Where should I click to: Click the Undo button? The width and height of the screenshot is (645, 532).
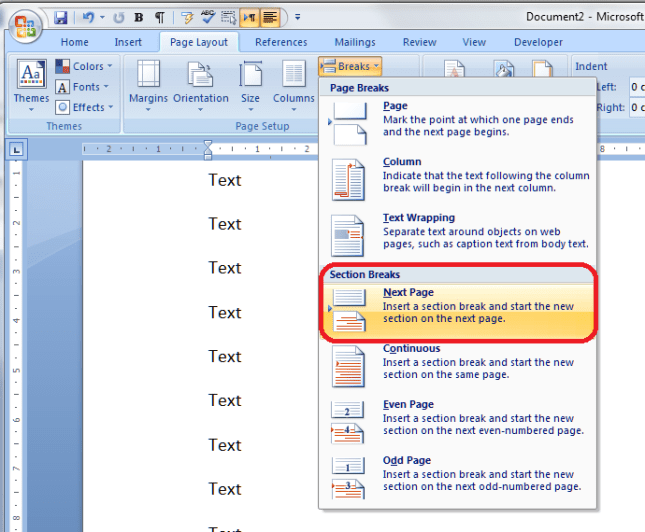pos(86,18)
